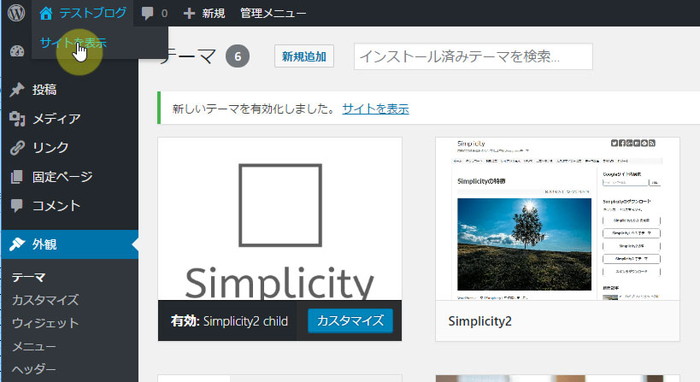Click the pages icon for 固定ページ
Viewport: 700px width, 382px height.
(x=17, y=177)
